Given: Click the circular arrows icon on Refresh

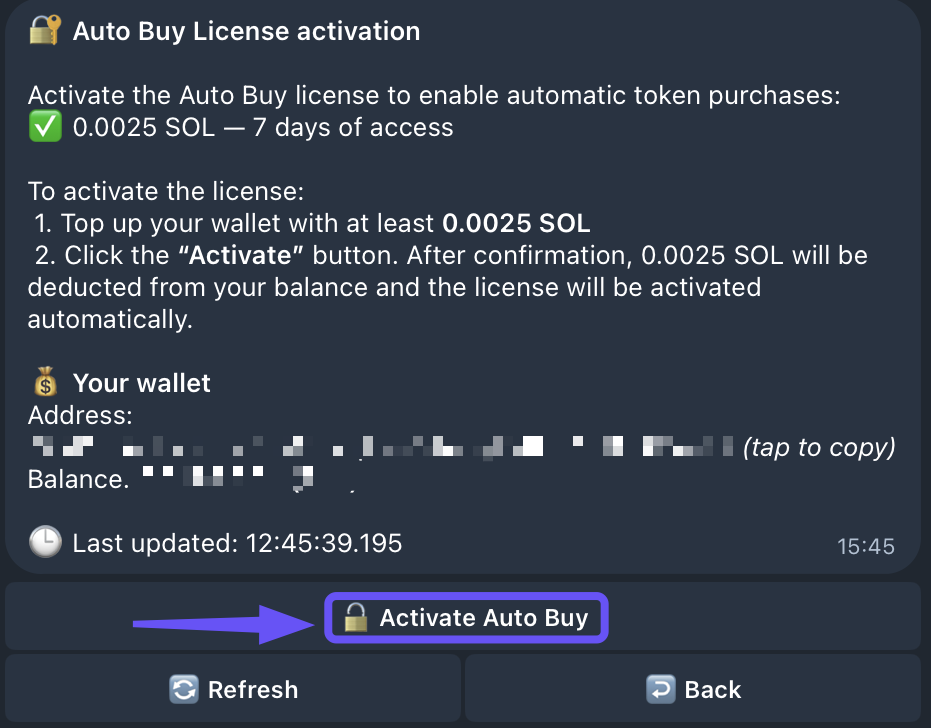Looking at the screenshot, I should pyautogui.click(x=184, y=689).
